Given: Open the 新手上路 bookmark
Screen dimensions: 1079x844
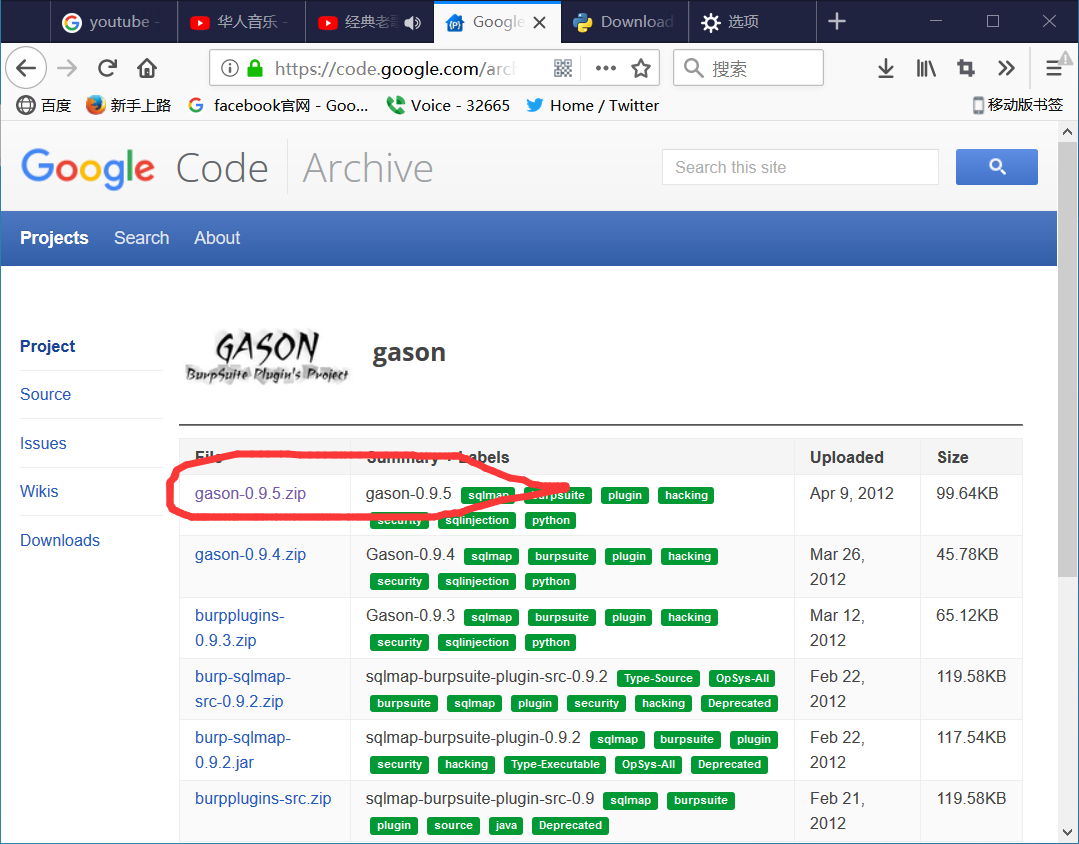Looking at the screenshot, I should pyautogui.click(x=129, y=105).
